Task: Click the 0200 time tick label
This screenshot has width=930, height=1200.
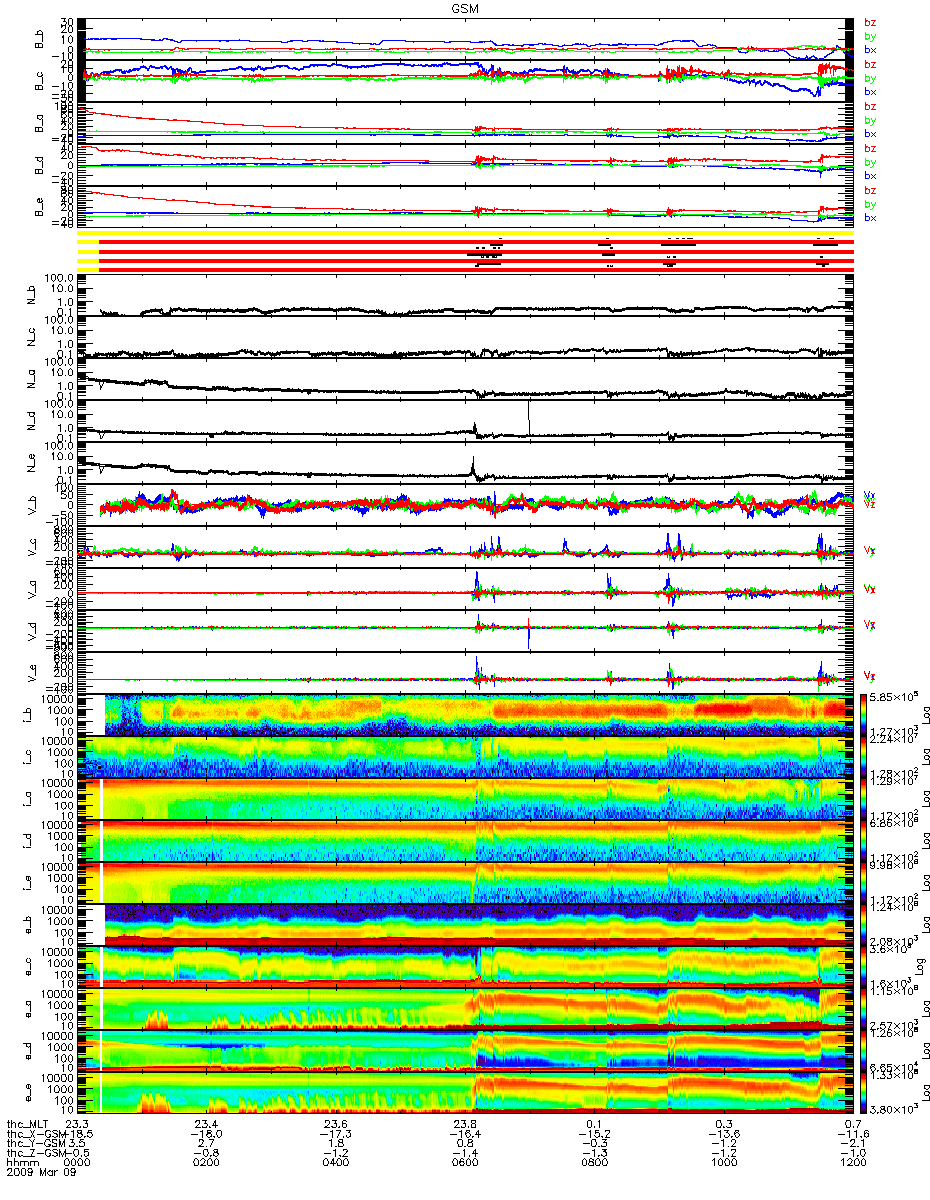Action: (207, 1162)
